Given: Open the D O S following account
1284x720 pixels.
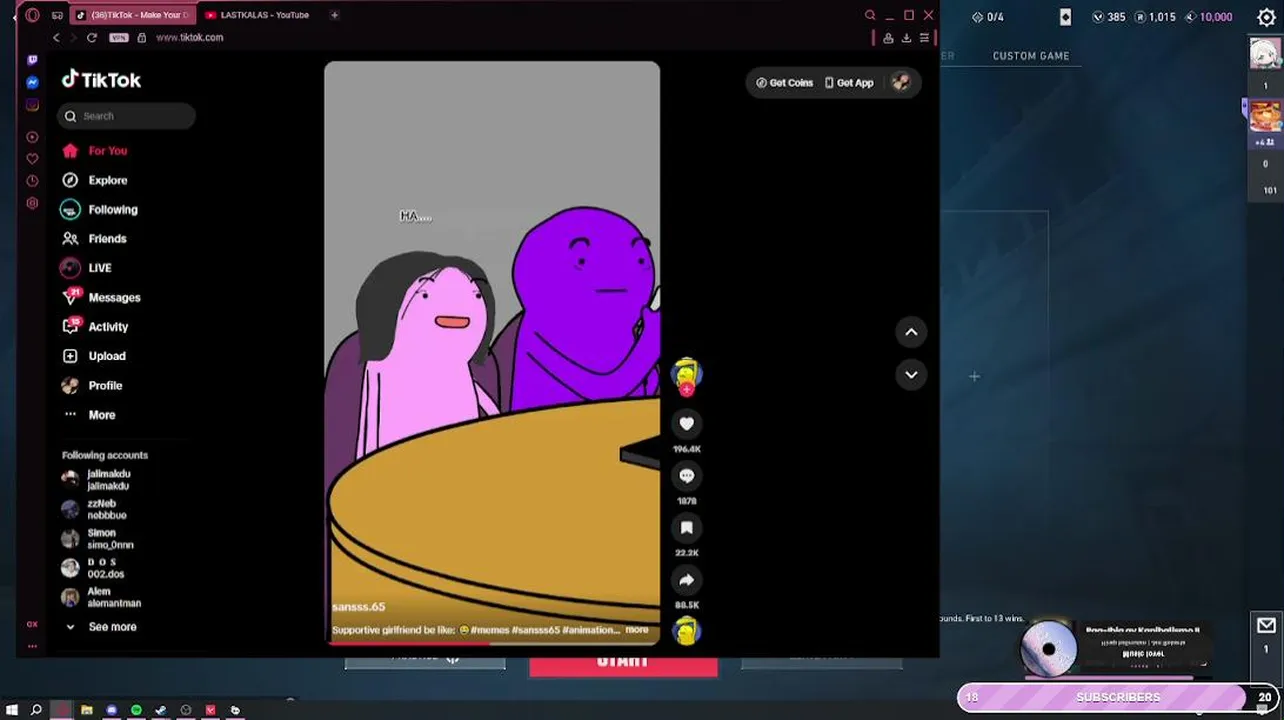Looking at the screenshot, I should 92,569.
